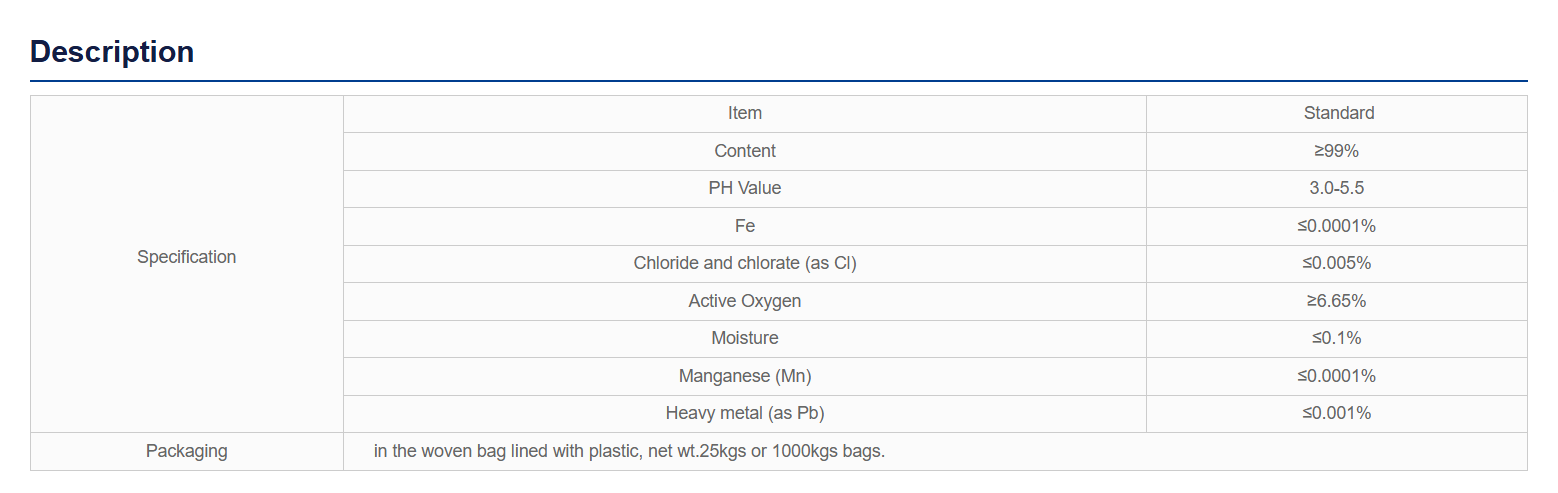Image resolution: width=1558 pixels, height=493 pixels.
Task: Click the ≥99% standard value
Action: tap(1337, 151)
